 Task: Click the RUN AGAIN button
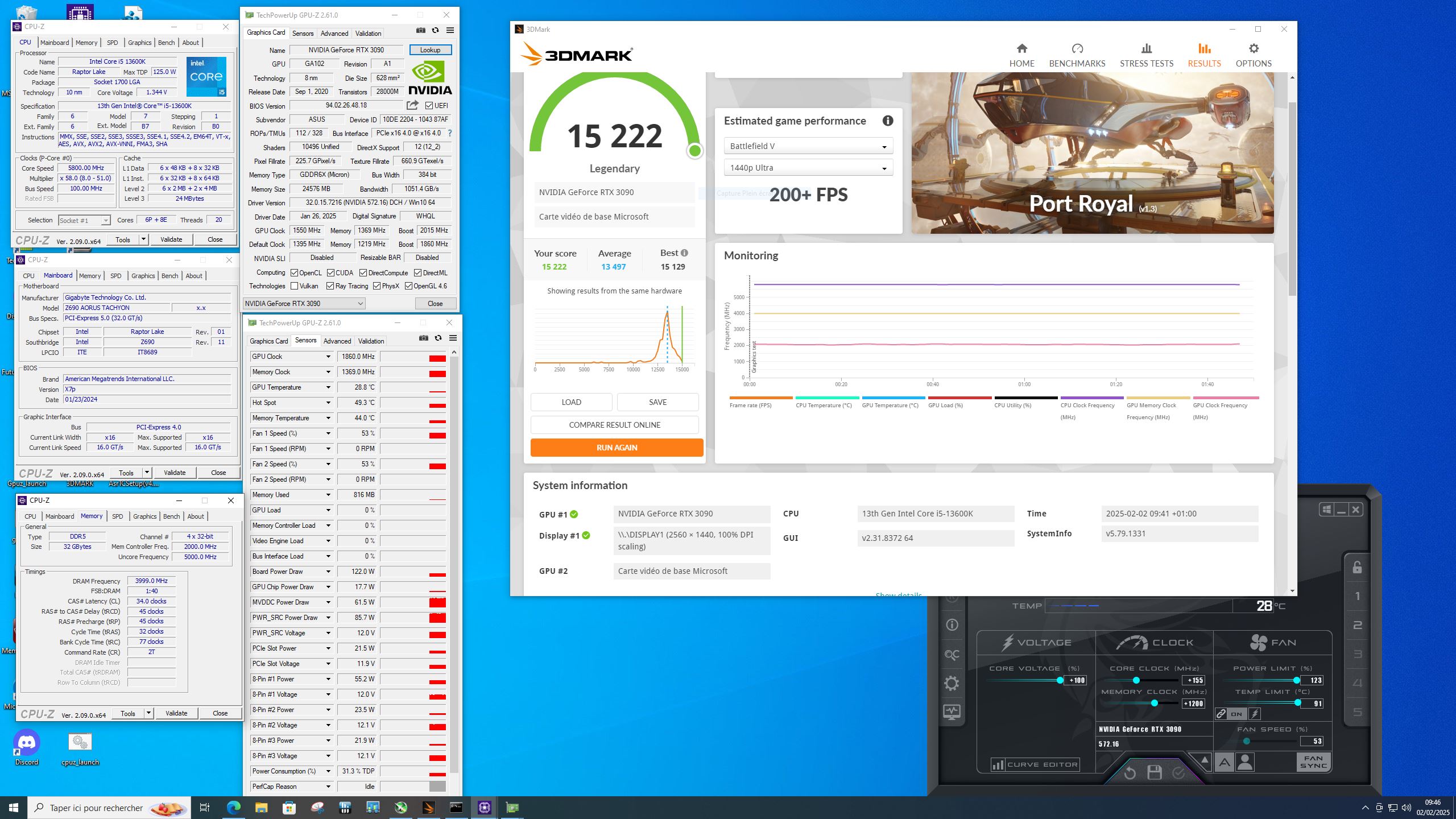pyautogui.click(x=617, y=448)
